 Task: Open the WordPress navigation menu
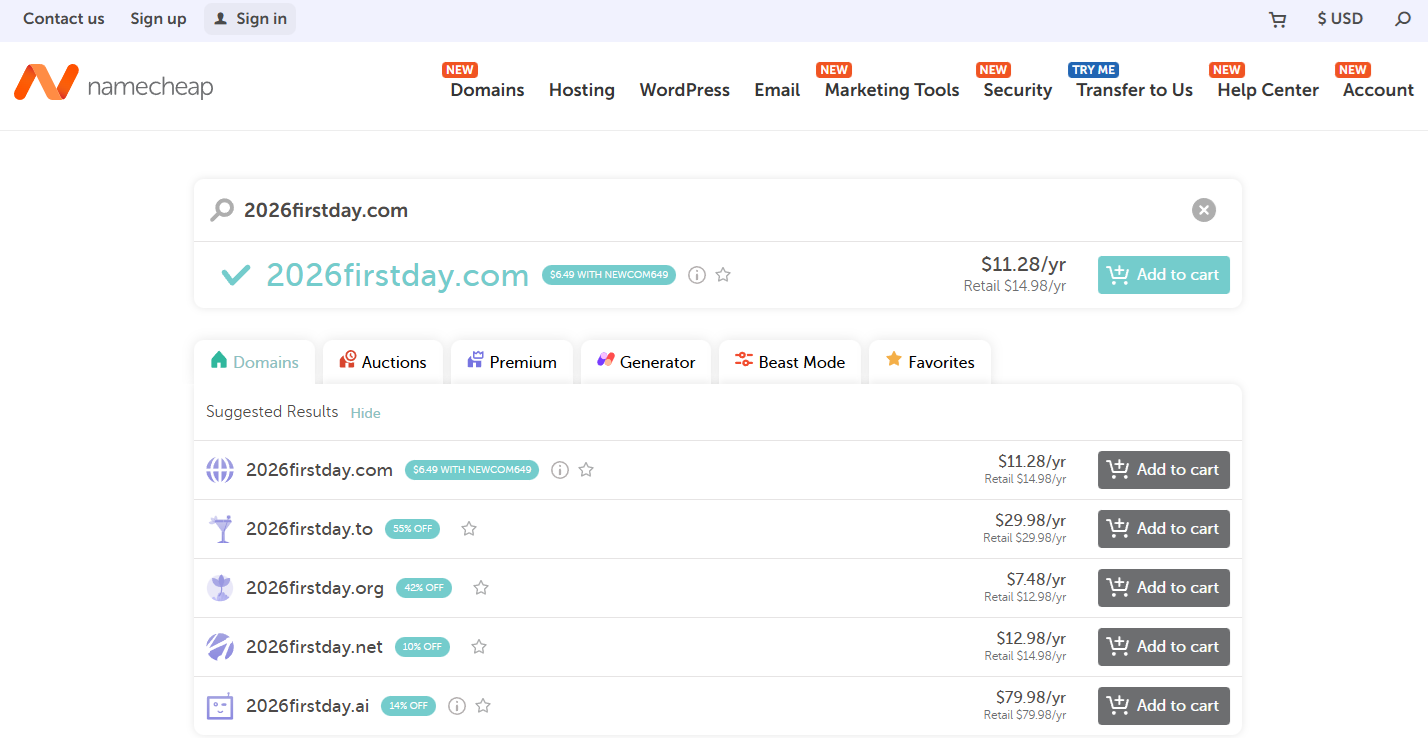(x=685, y=90)
